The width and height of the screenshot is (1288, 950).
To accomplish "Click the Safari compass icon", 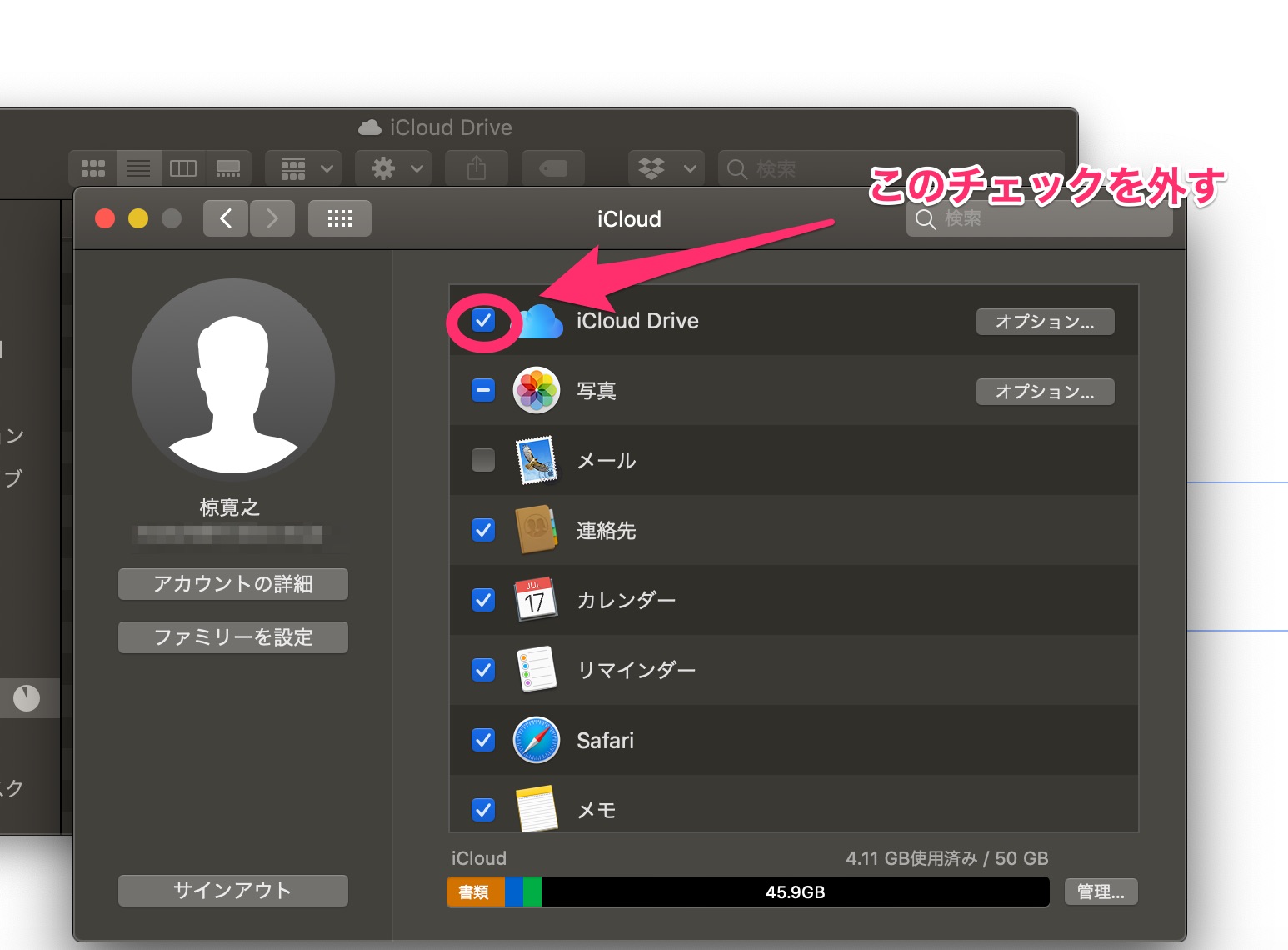I will tap(537, 740).
